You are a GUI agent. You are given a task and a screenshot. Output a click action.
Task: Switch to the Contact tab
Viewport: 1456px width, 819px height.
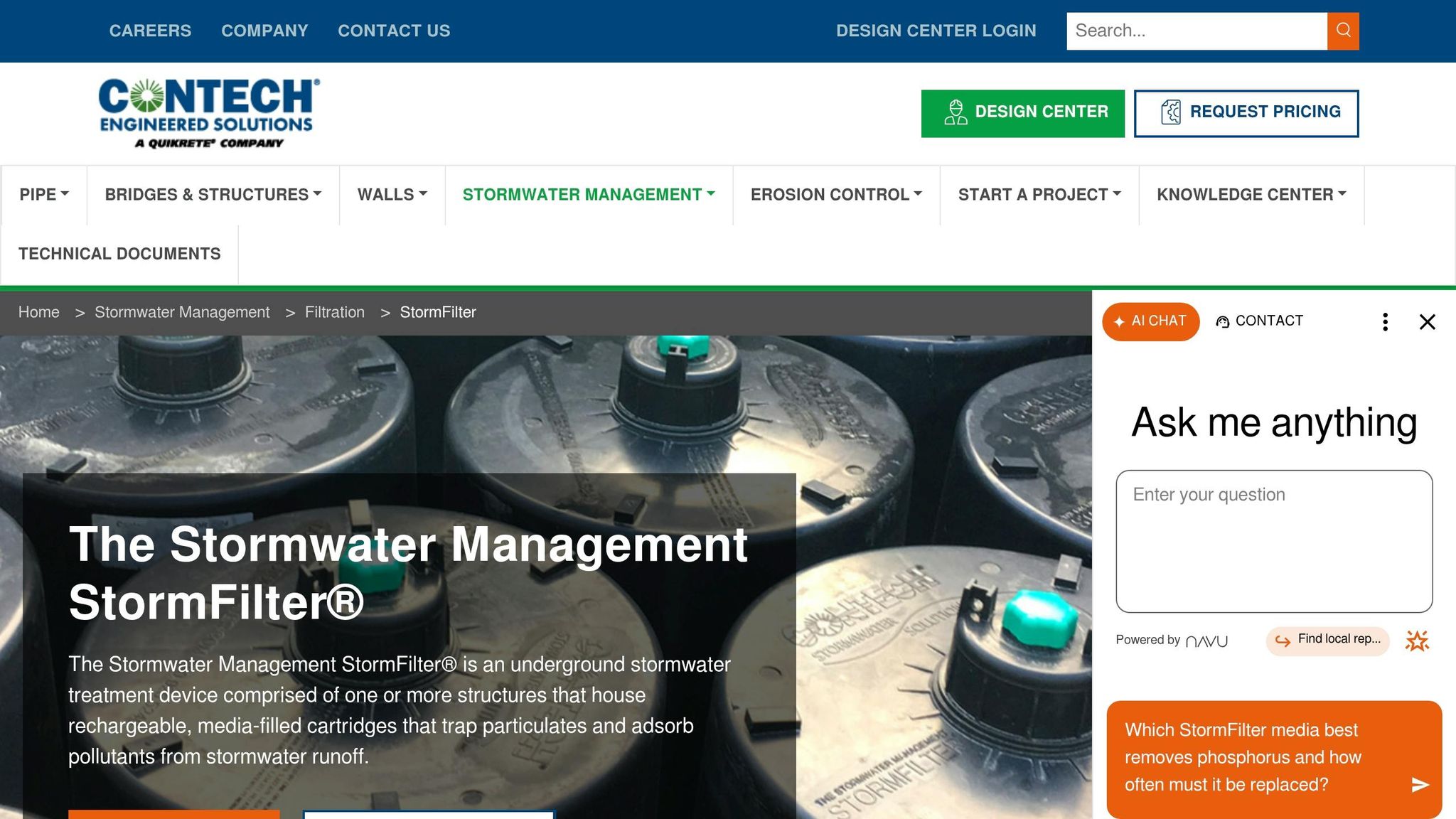point(1259,321)
